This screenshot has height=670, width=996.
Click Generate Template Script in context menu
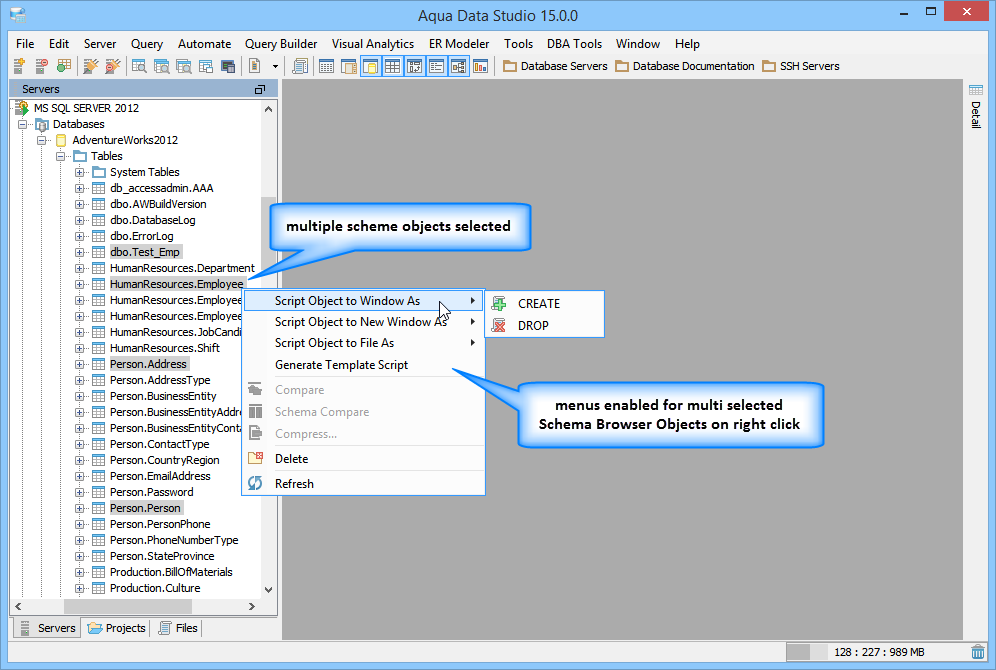[x=363, y=365]
